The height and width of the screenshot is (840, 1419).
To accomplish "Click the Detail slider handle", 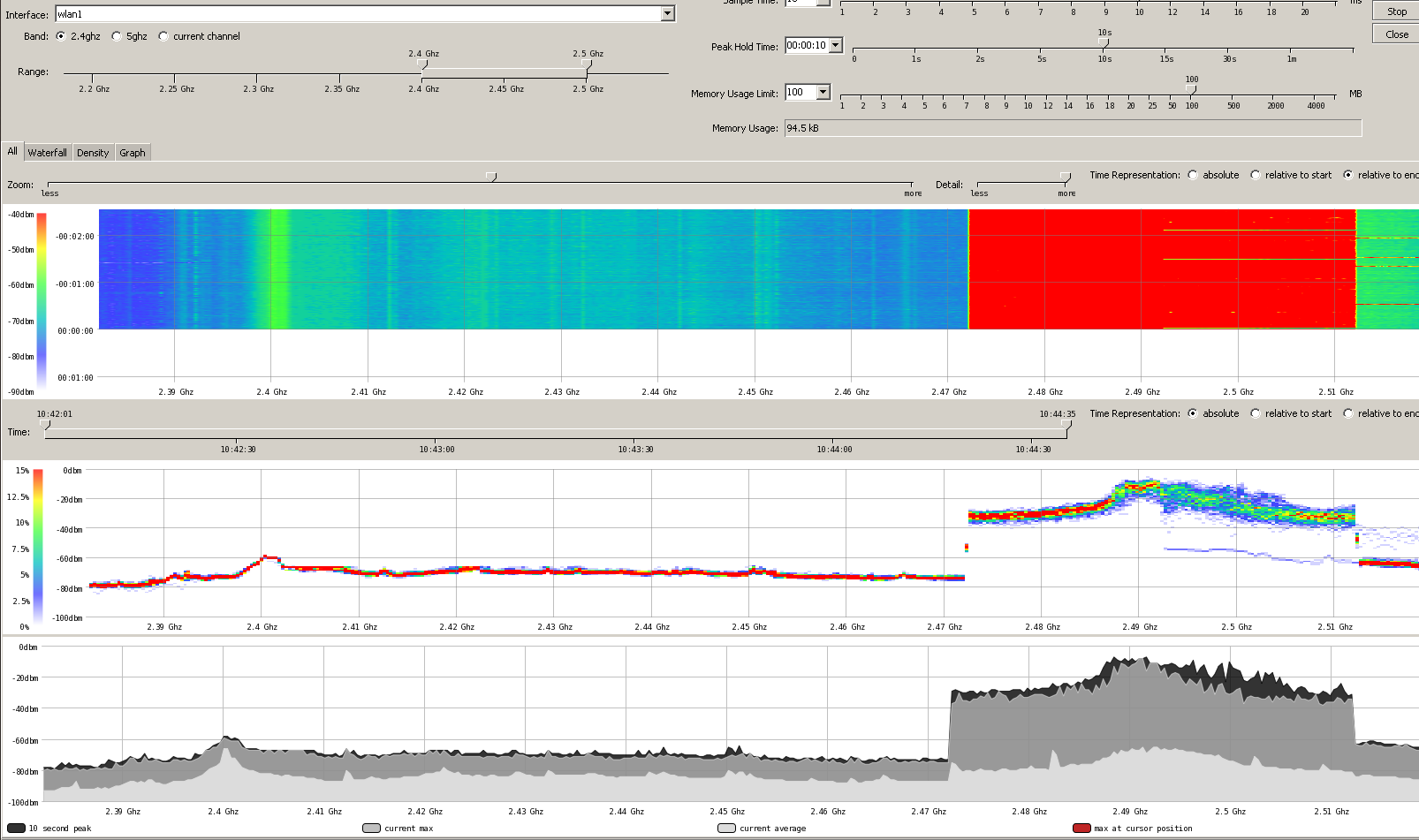I will click(x=1066, y=178).
